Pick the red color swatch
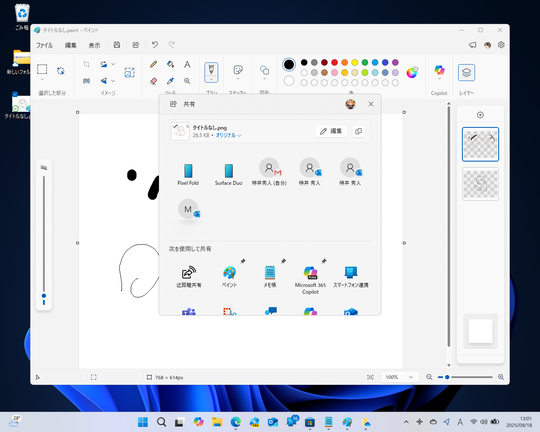The height and width of the screenshot is (432, 540). [x=334, y=62]
